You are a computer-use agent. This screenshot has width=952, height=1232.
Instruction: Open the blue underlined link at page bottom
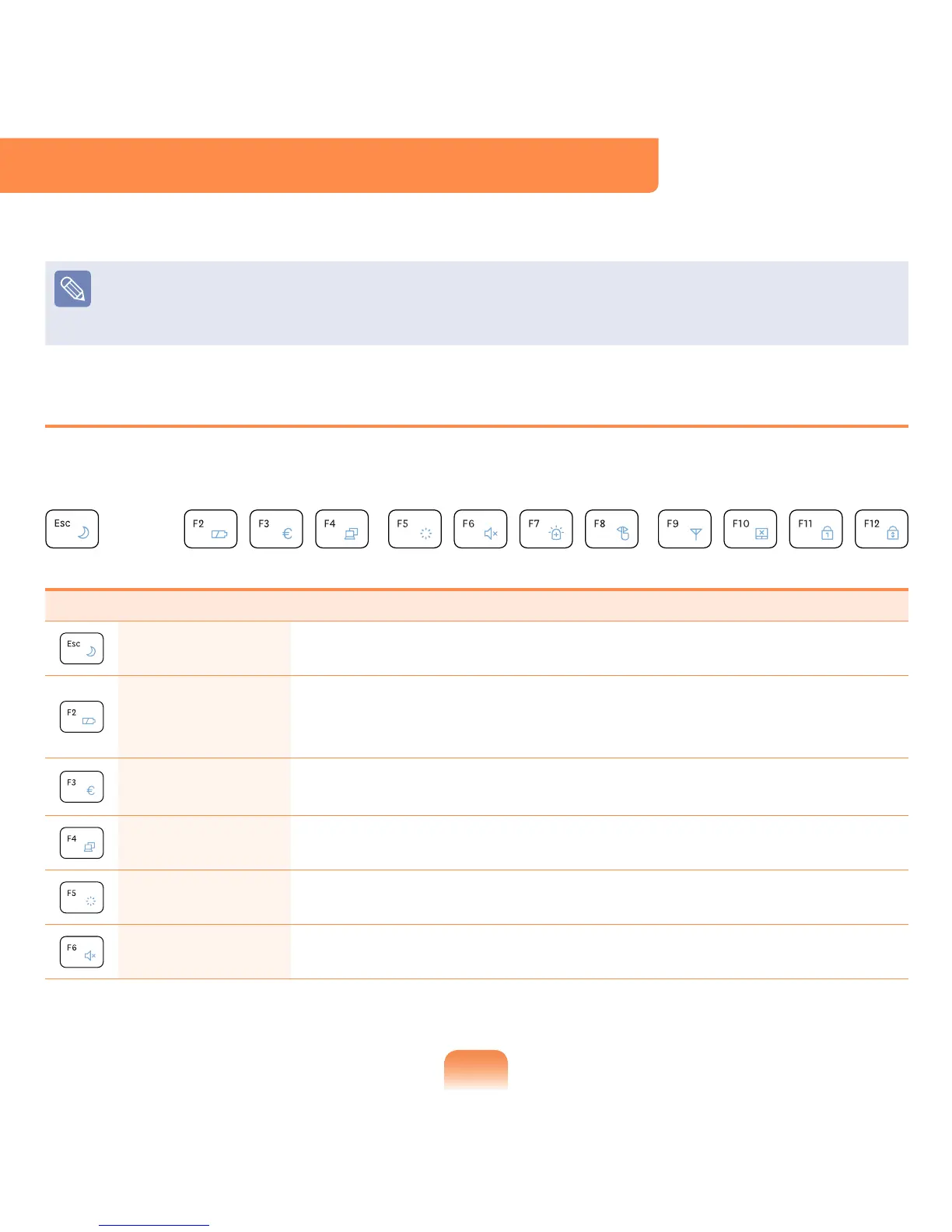(x=154, y=1224)
